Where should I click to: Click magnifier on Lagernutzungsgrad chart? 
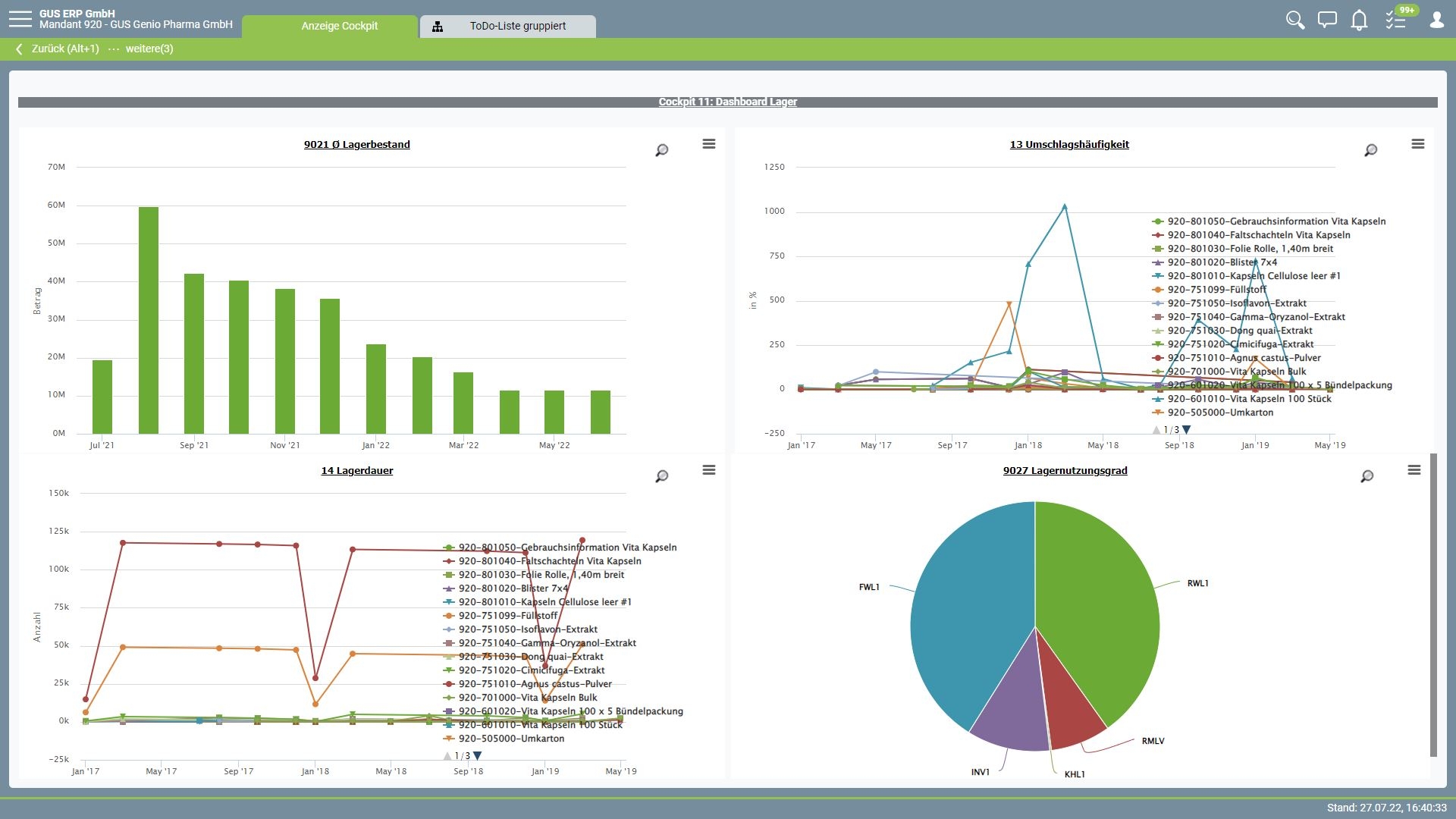point(1367,476)
